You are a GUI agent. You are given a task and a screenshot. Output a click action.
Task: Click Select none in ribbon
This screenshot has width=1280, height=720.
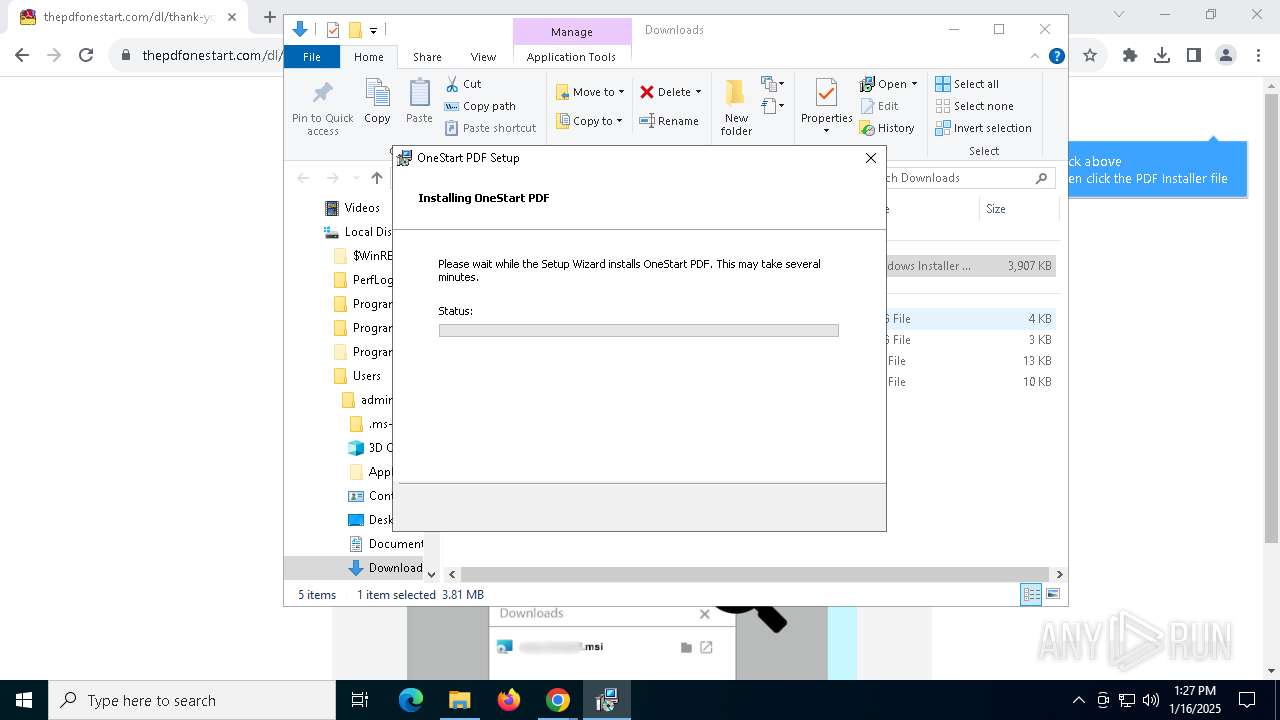click(974, 106)
